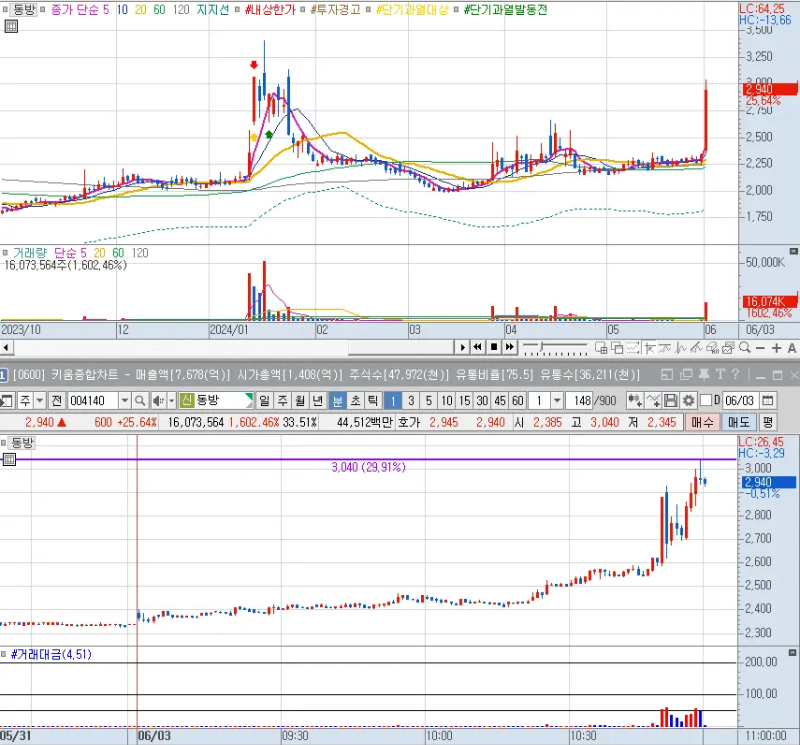The width and height of the screenshot is (800, 745).
Task: Click the '평' button
Action: [x=768, y=423]
